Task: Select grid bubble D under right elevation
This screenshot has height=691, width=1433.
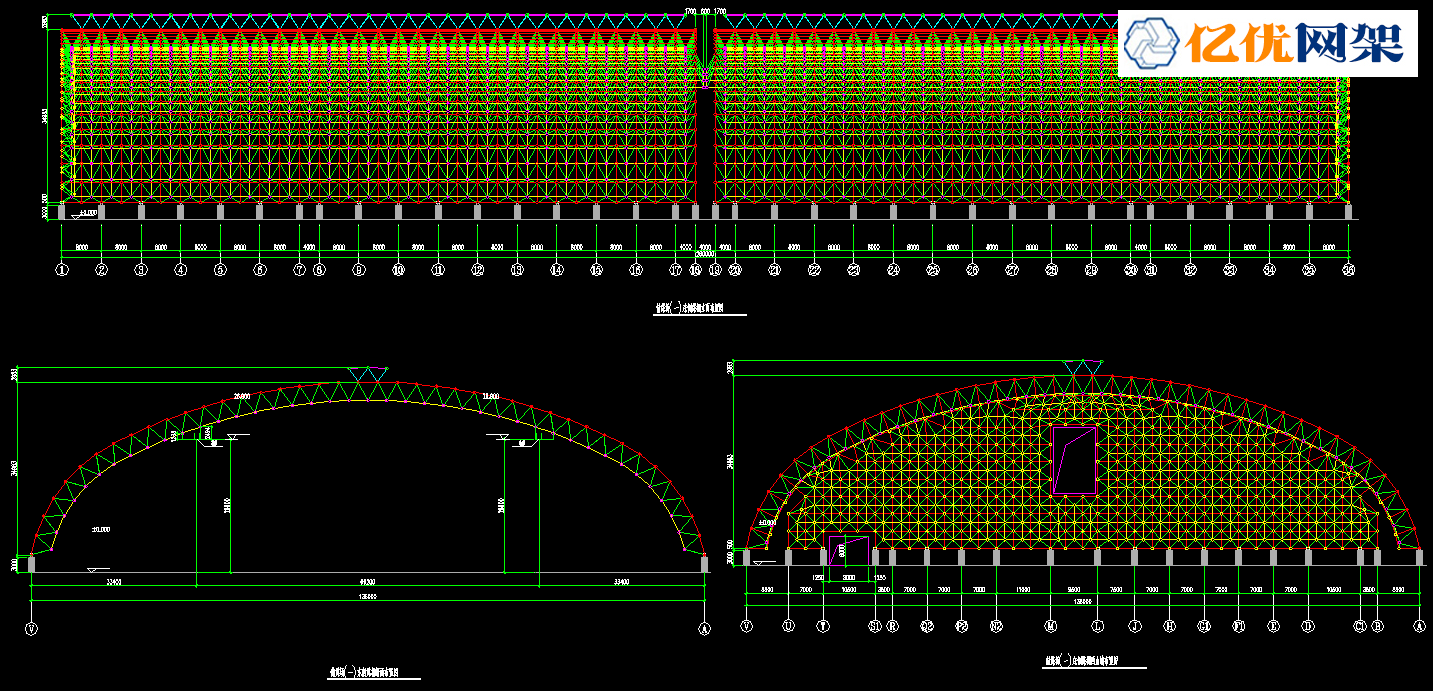Action: (x=1307, y=627)
